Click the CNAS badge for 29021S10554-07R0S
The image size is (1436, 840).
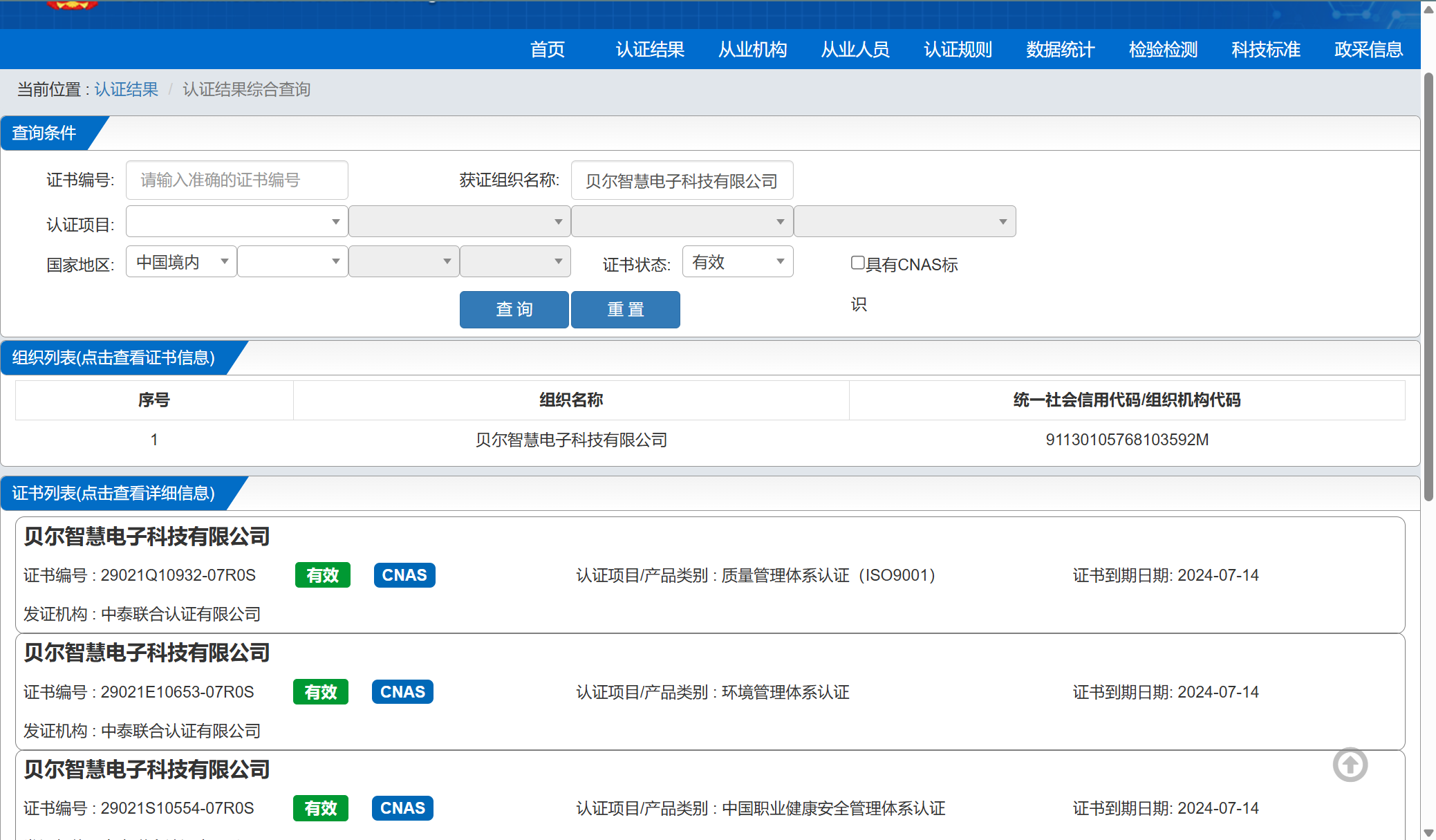coord(402,808)
